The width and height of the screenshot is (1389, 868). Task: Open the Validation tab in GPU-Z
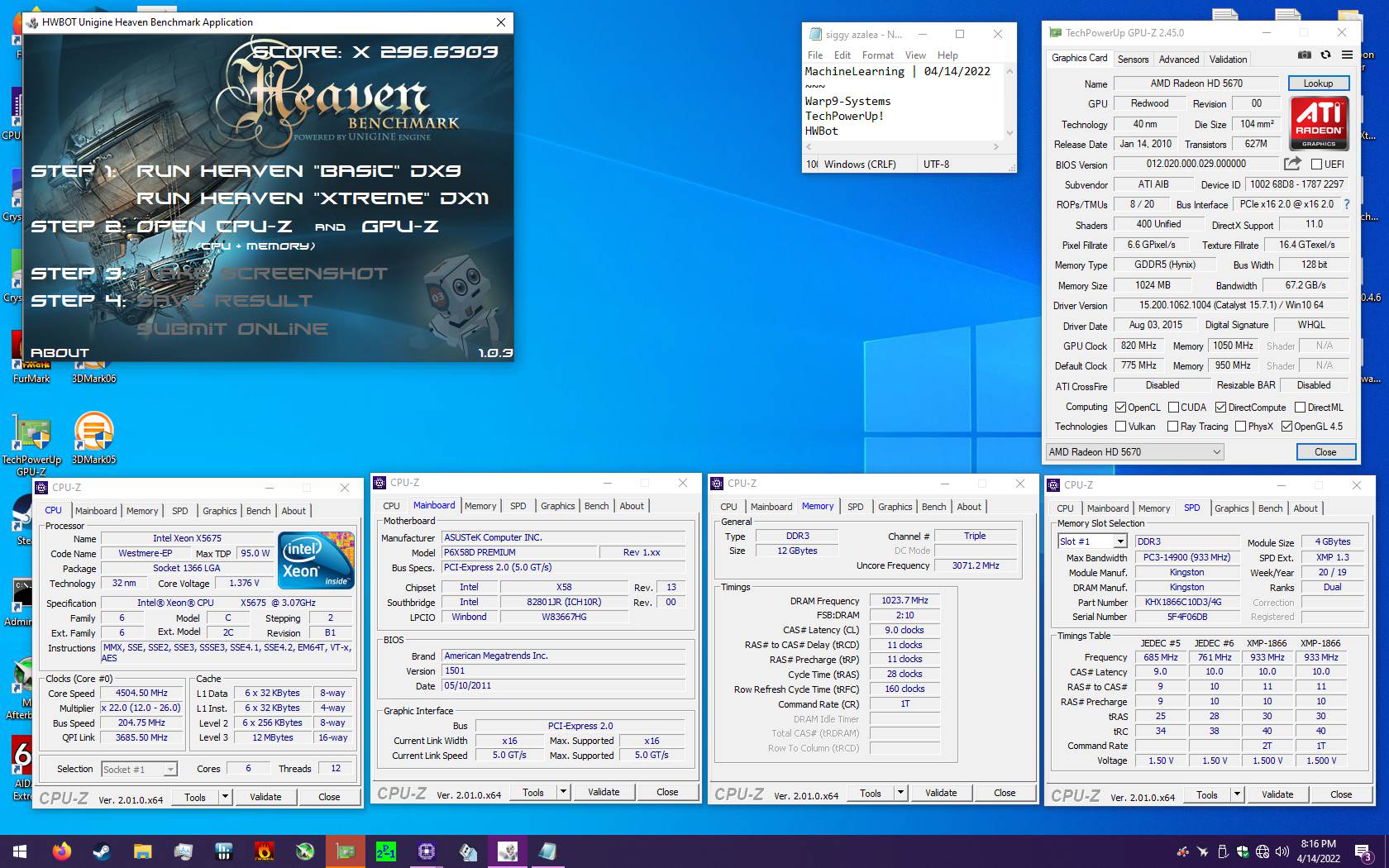pyautogui.click(x=1228, y=60)
